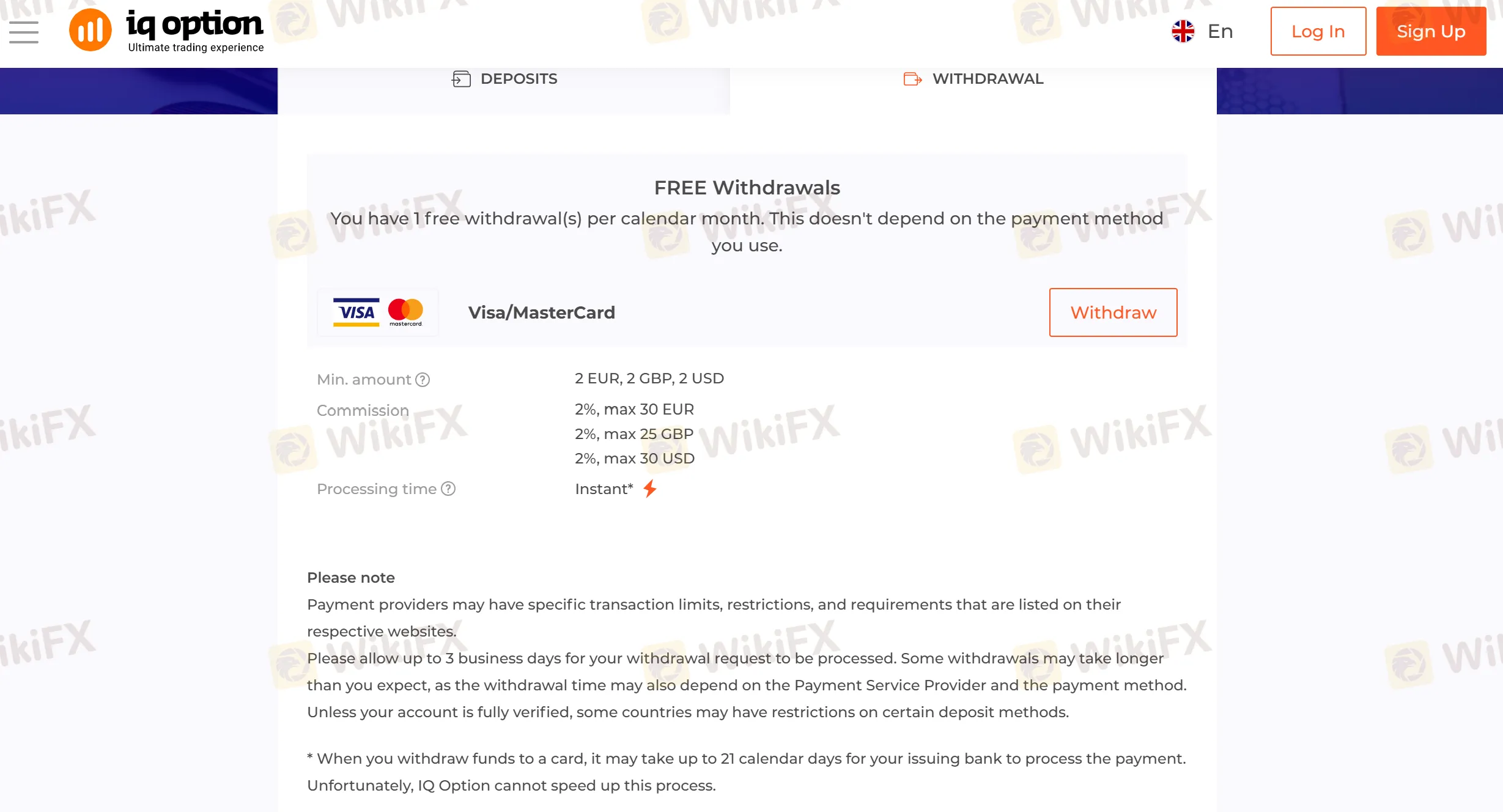Select the Visa/MasterCard method title

coord(542,312)
